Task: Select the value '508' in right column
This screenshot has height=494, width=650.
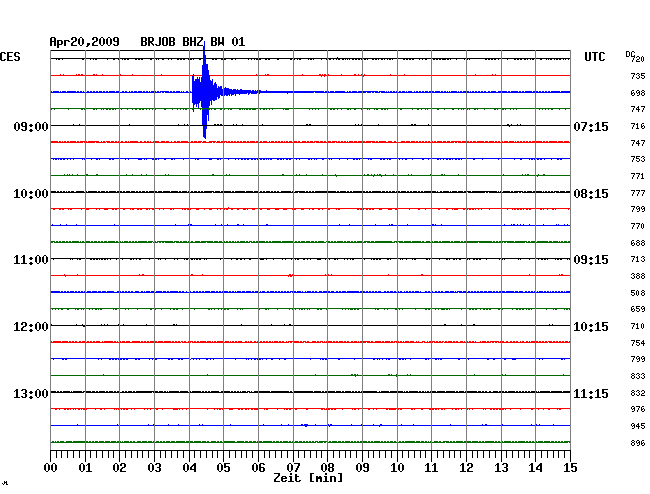Action: click(x=638, y=293)
